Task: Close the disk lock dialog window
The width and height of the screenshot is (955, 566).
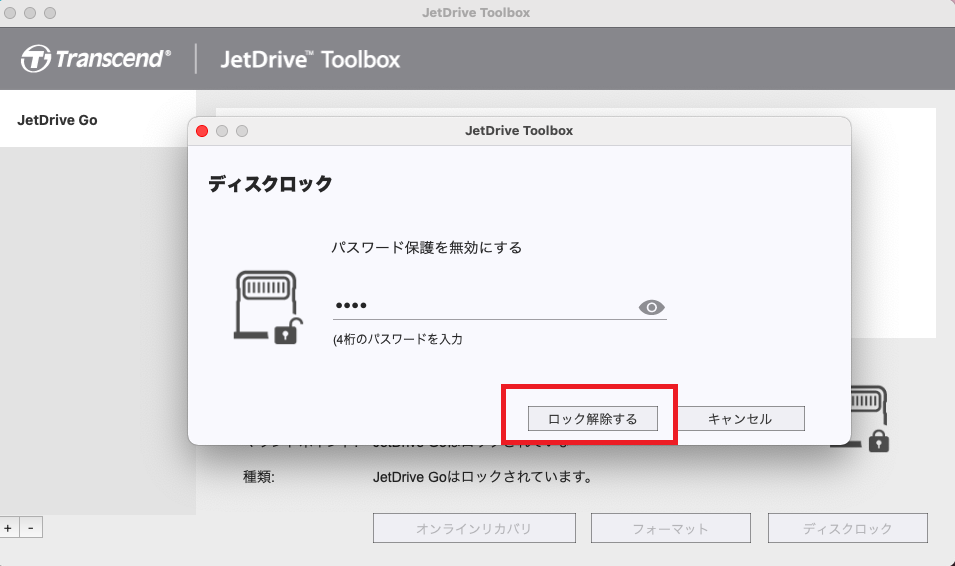Action: click(x=202, y=131)
